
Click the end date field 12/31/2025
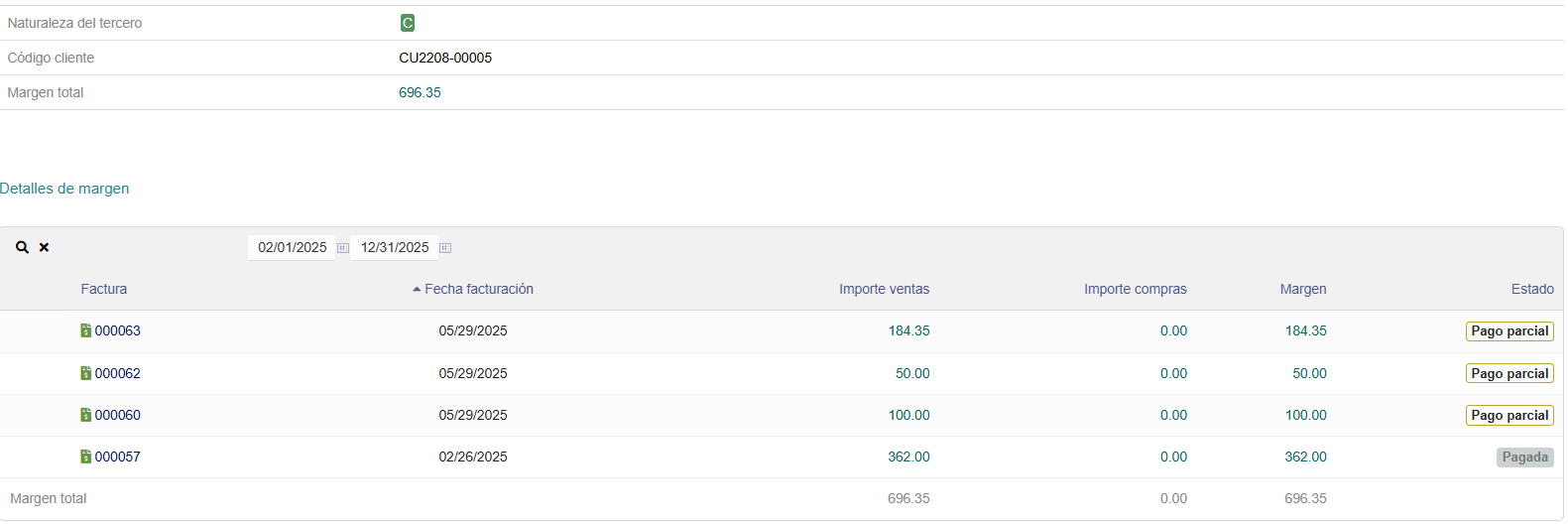[395, 247]
